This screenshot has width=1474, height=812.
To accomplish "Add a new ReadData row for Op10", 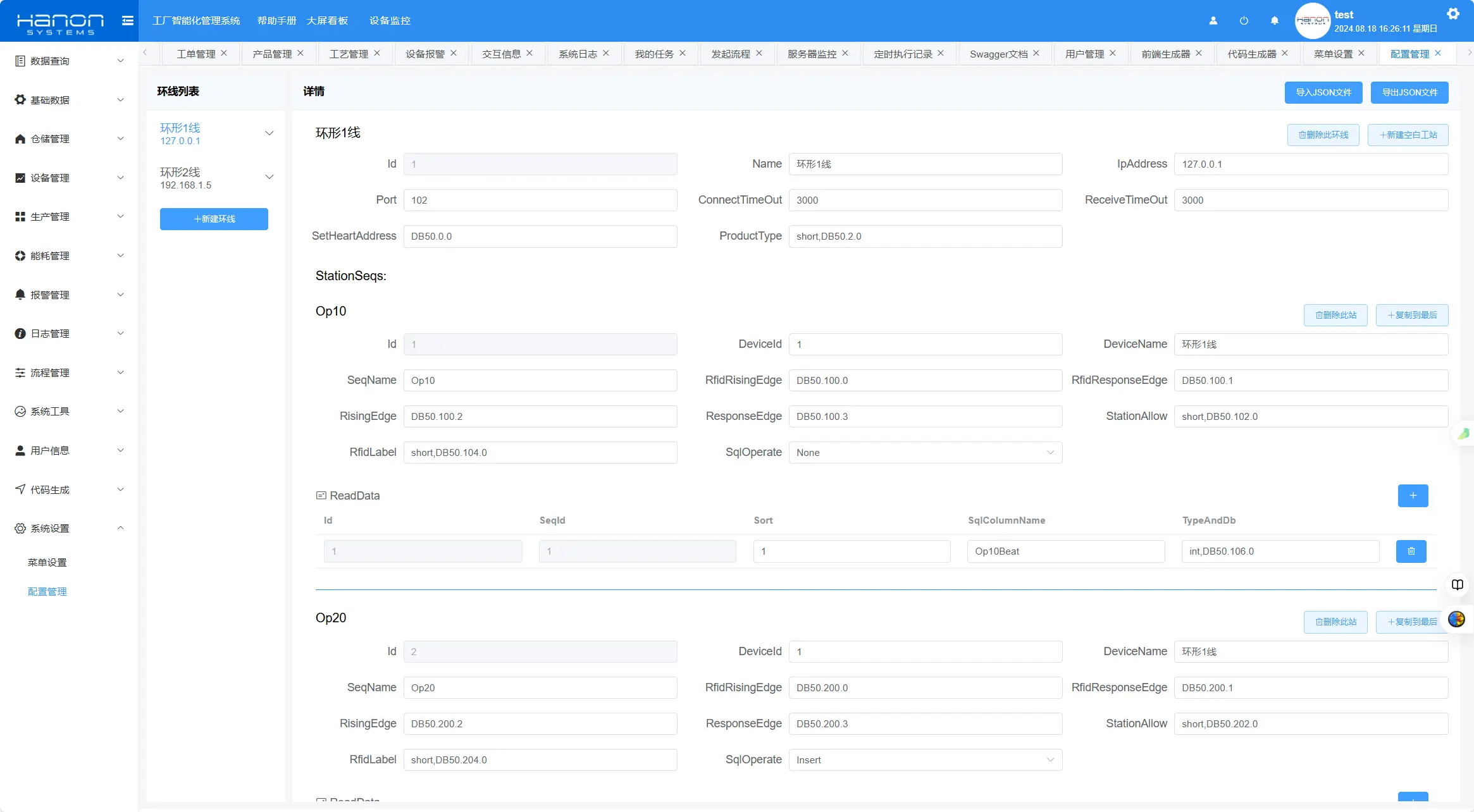I will (1413, 496).
